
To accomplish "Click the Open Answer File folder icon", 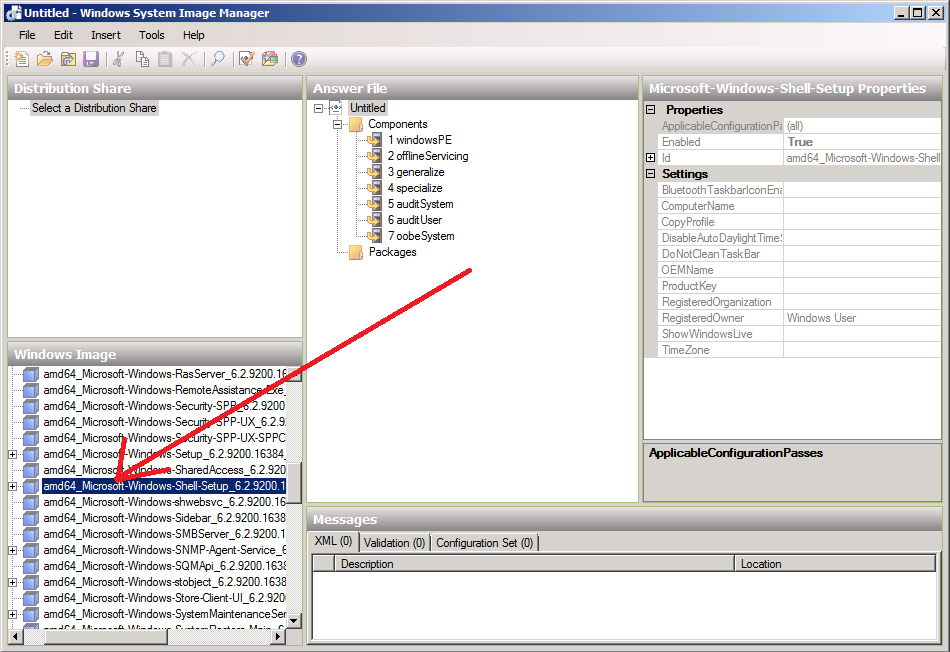I will [x=45, y=59].
